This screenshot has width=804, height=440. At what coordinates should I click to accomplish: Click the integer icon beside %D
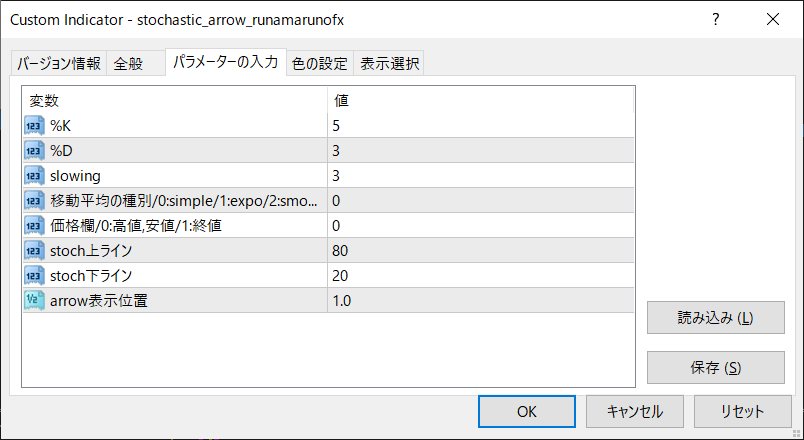tap(34, 150)
